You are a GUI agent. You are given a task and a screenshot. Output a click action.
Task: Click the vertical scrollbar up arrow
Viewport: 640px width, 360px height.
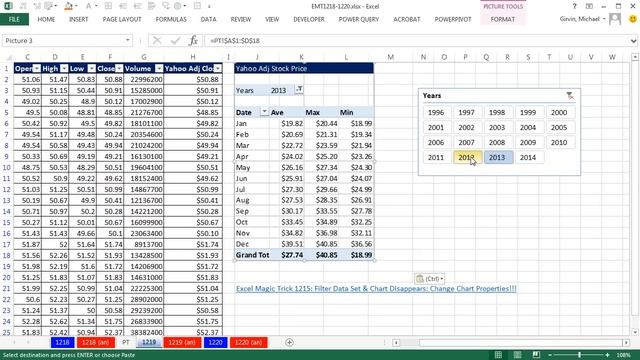(635, 57)
